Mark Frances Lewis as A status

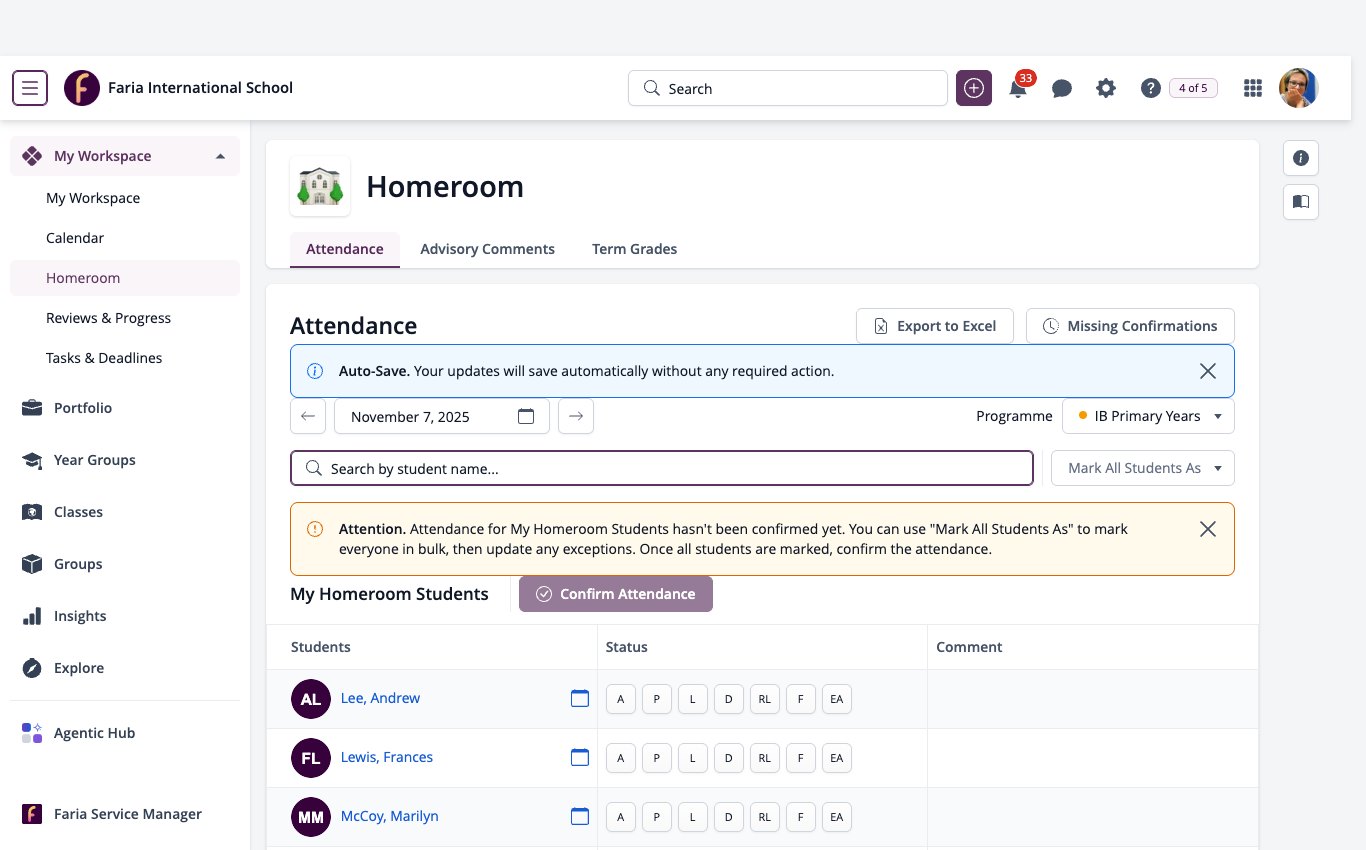[620, 758]
